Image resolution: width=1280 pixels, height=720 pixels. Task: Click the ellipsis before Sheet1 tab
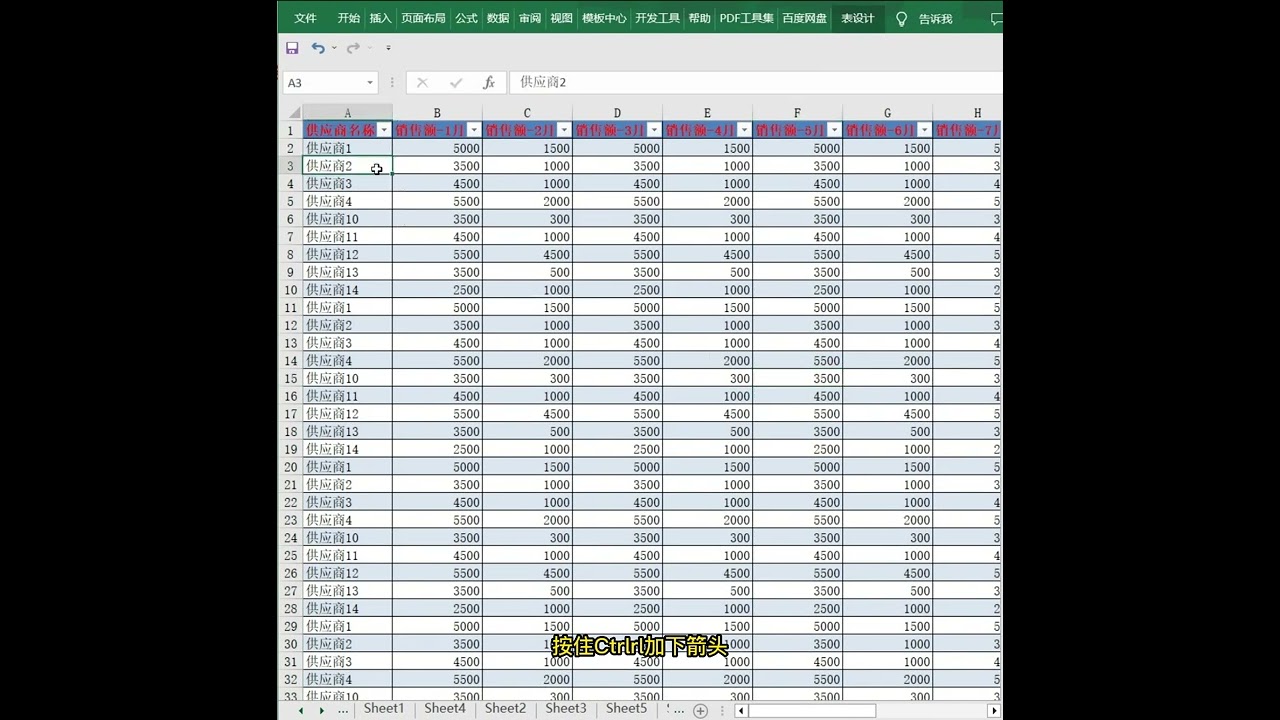coord(343,709)
